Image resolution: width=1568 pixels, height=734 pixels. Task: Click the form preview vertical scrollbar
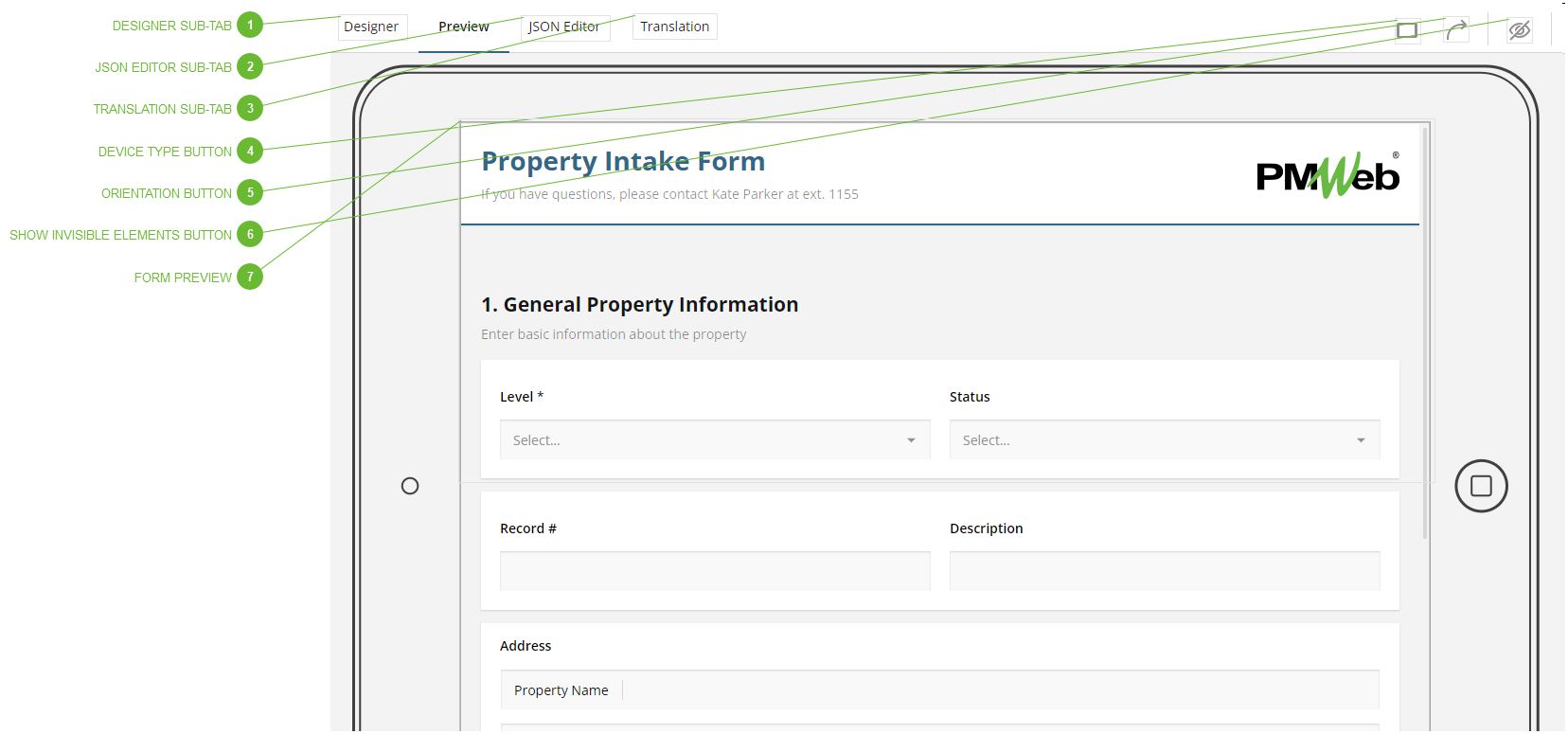pyautogui.click(x=1424, y=331)
